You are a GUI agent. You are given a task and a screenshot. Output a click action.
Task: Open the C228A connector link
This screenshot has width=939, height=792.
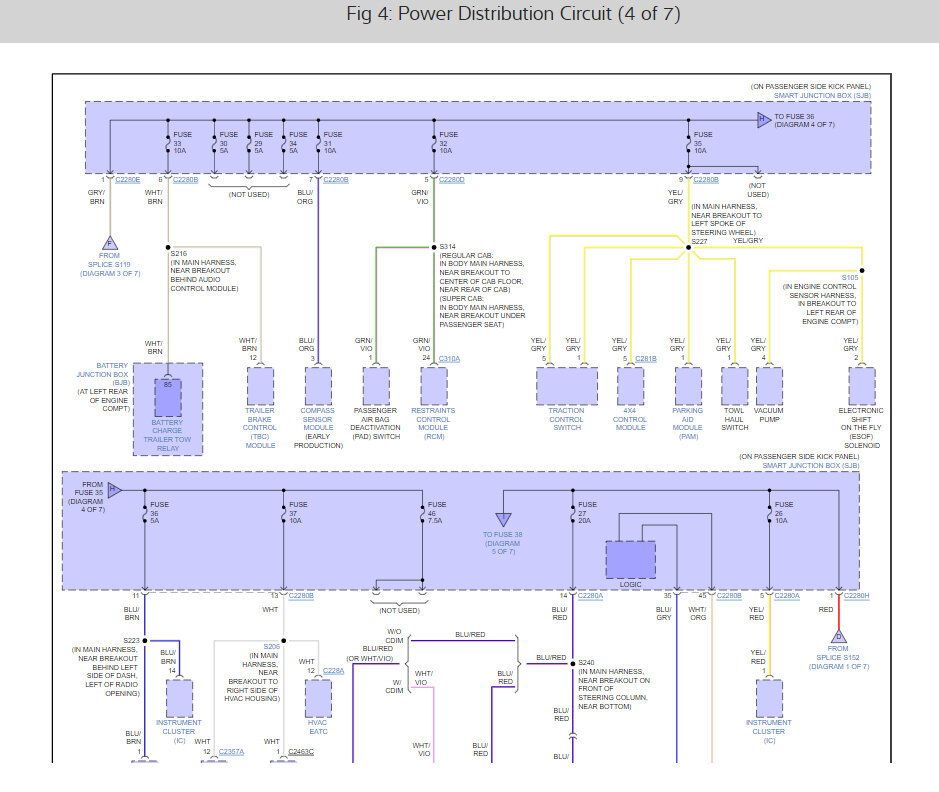point(334,670)
